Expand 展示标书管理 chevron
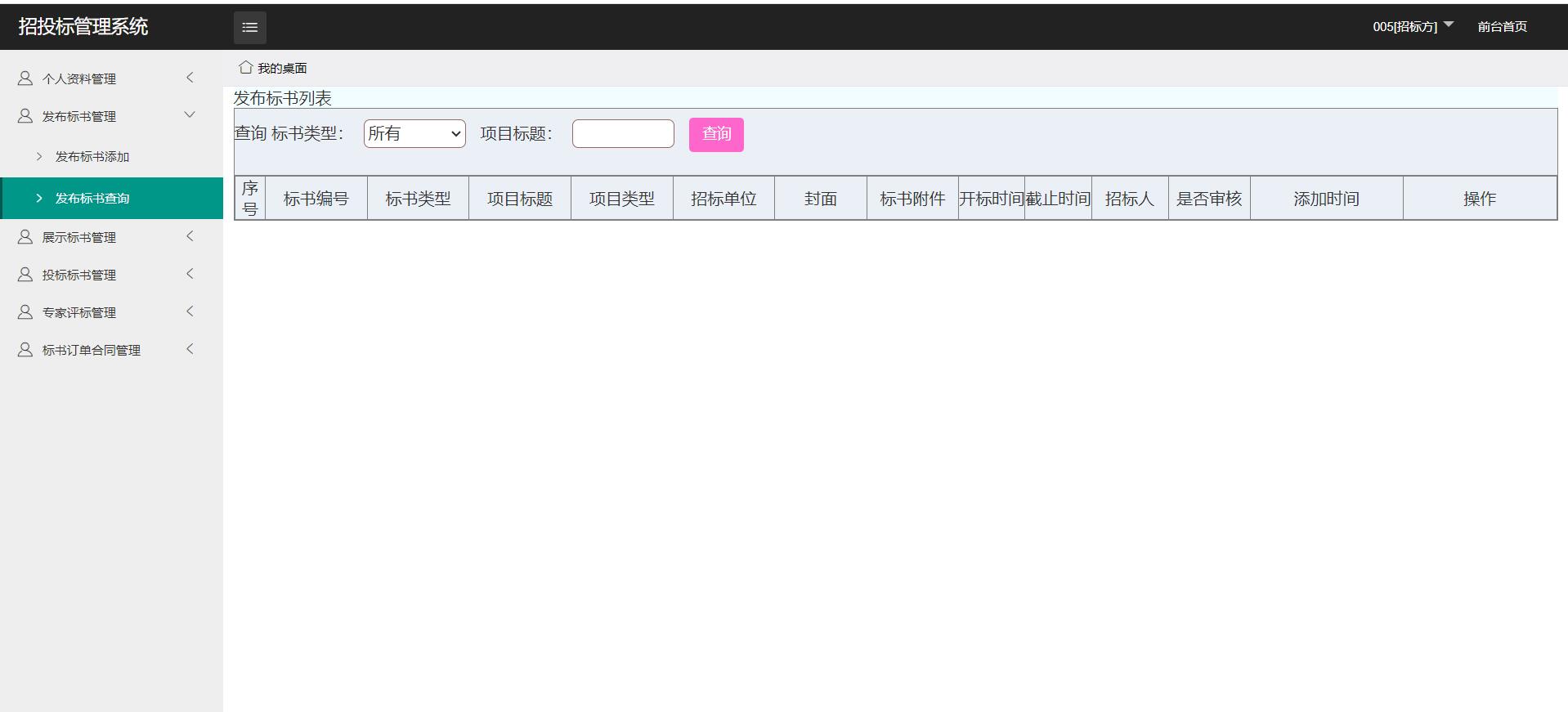 point(190,236)
